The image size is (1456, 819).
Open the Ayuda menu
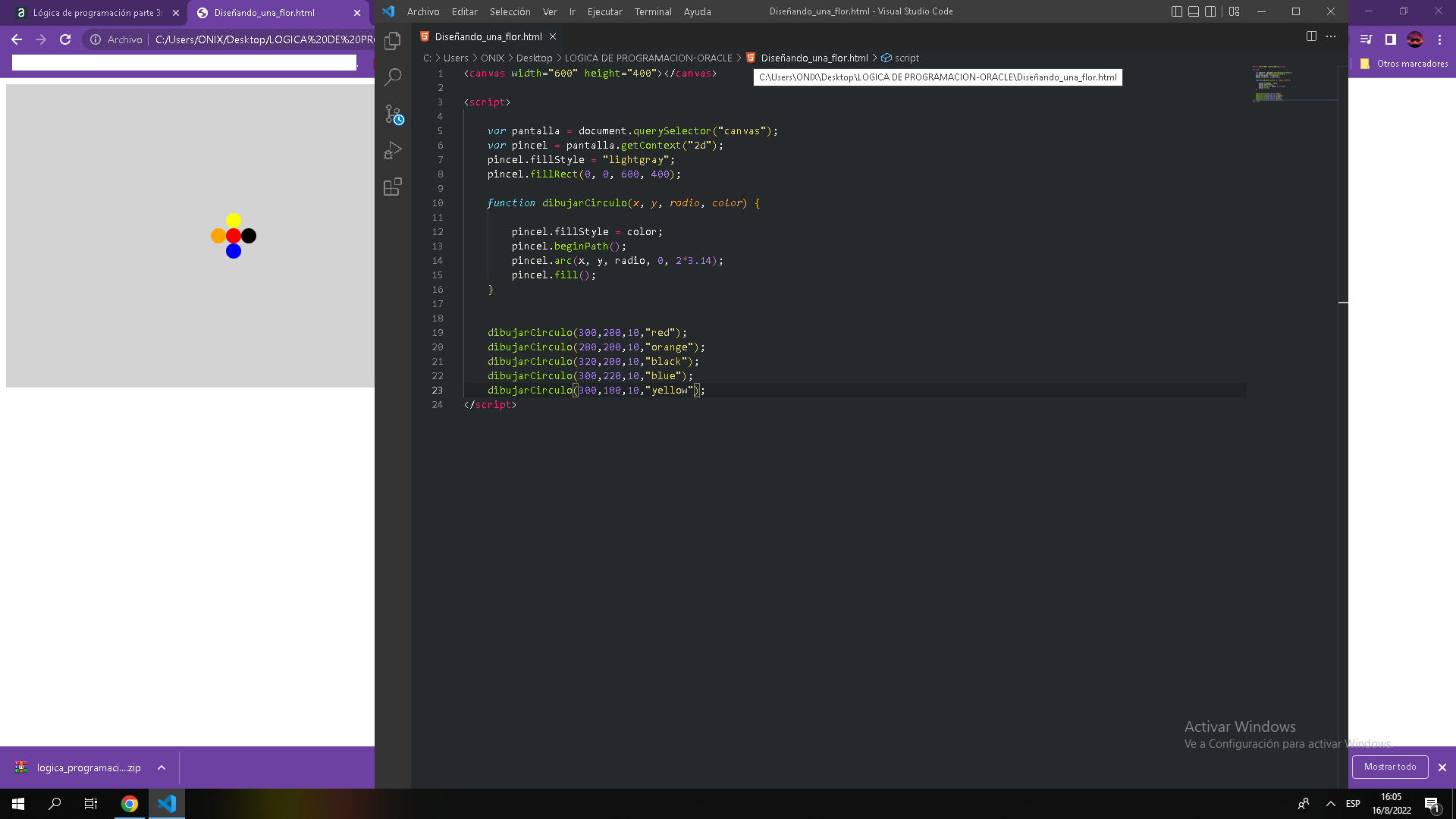click(x=698, y=11)
